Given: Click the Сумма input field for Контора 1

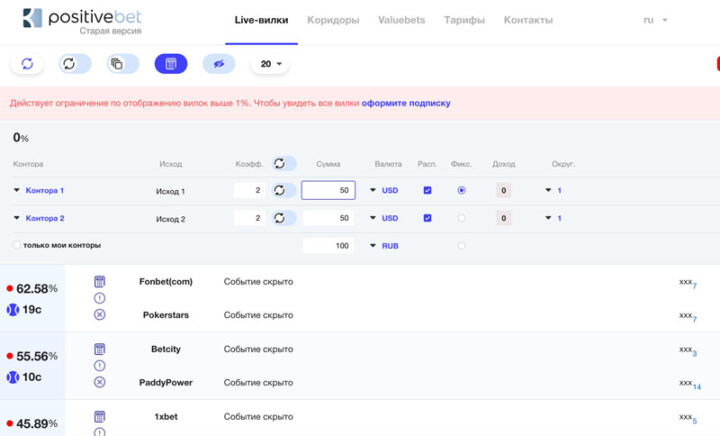Looking at the screenshot, I should (328, 190).
